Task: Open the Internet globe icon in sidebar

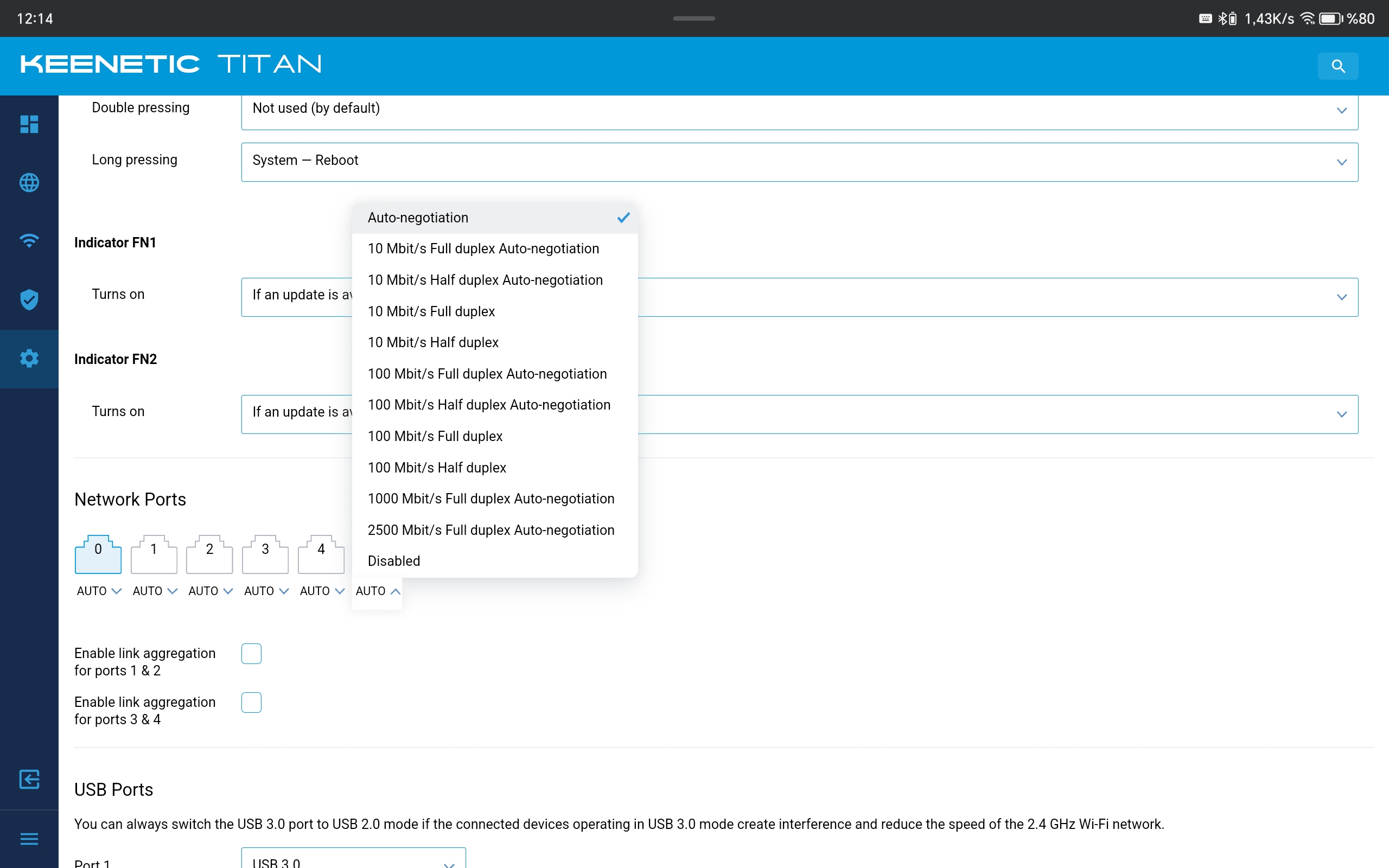Action: pos(29,183)
